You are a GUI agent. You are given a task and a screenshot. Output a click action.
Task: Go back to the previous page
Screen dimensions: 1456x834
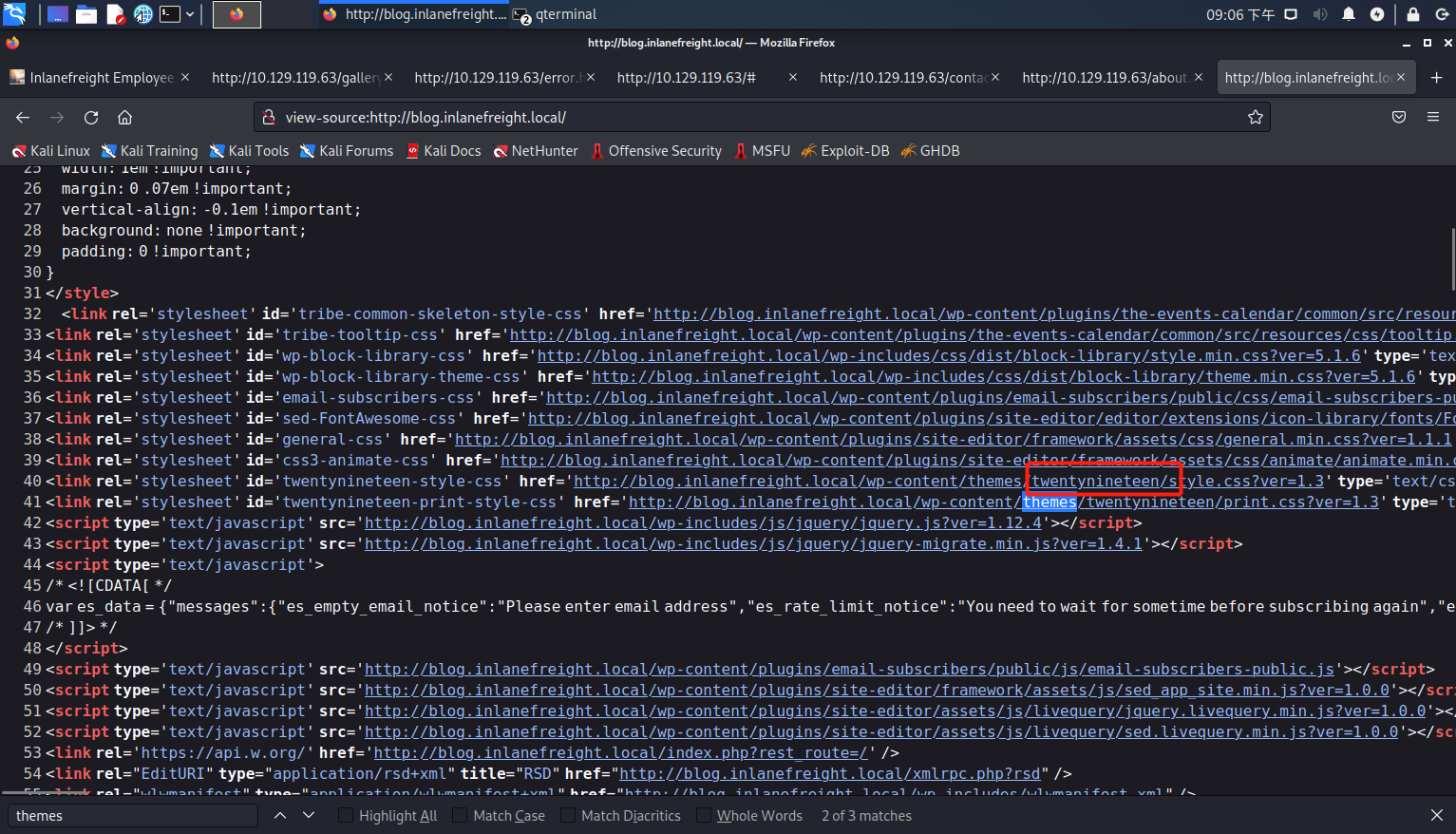pyautogui.click(x=23, y=117)
